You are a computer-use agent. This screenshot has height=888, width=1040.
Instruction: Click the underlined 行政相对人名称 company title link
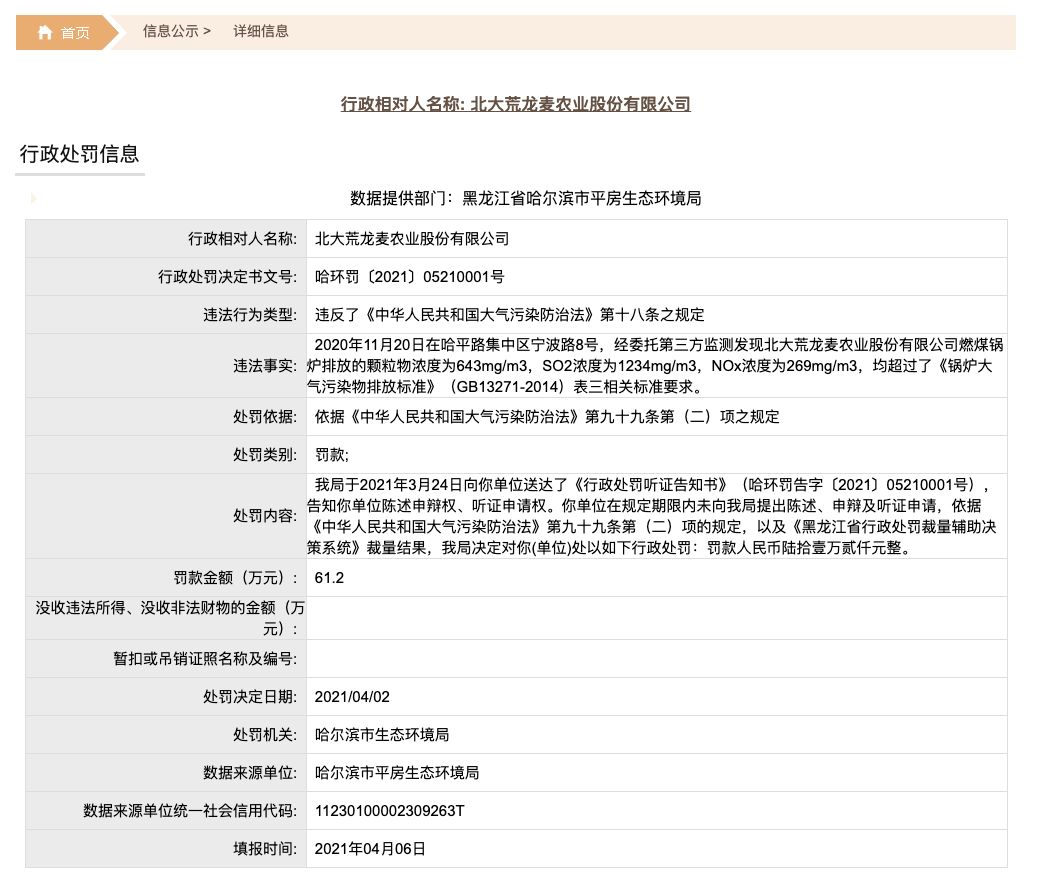516,104
